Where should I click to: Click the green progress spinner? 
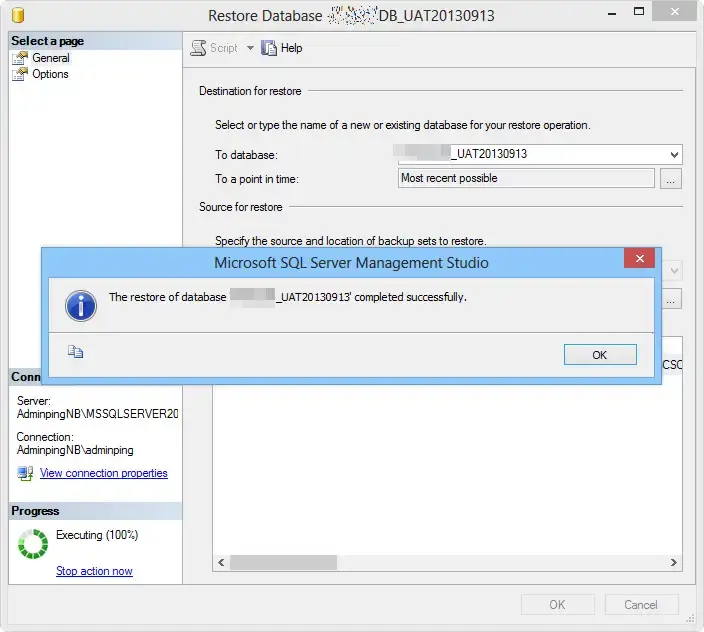click(x=33, y=544)
